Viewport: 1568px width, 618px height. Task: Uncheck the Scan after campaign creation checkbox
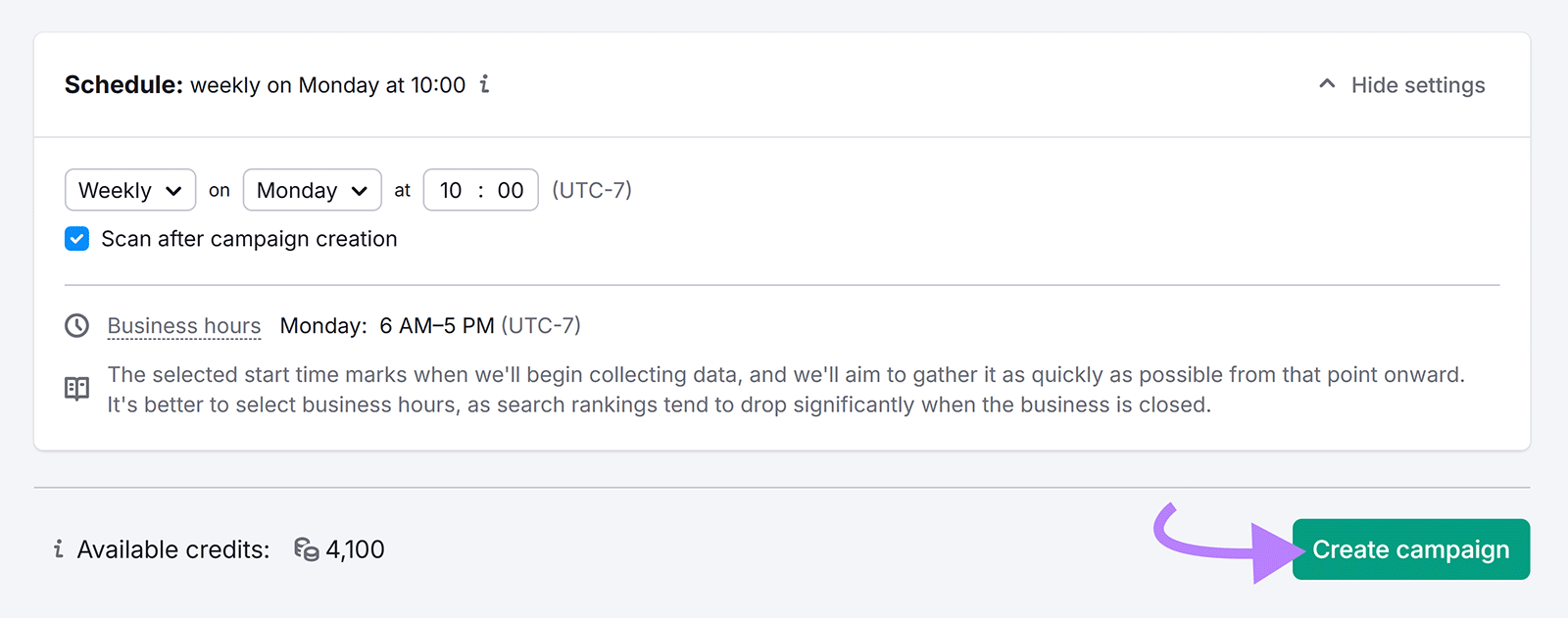[76, 239]
